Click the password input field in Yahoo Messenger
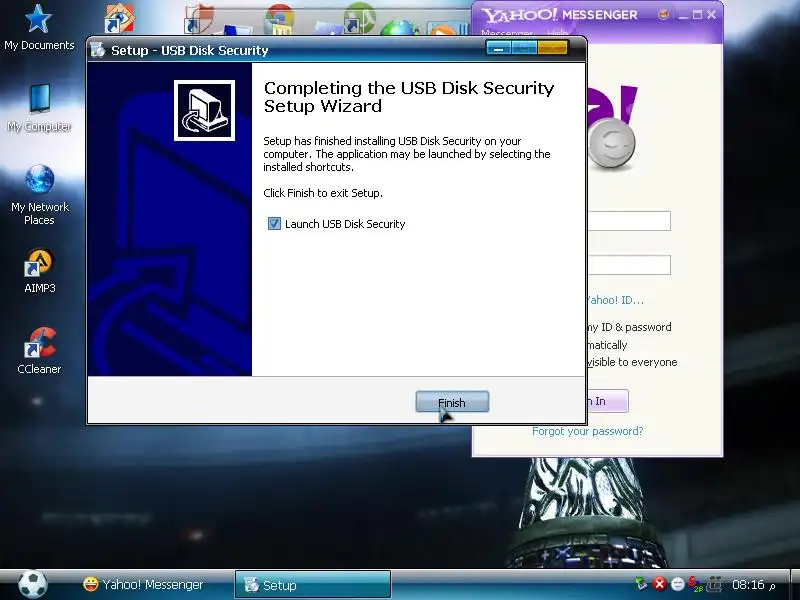800x600 pixels. (629, 265)
